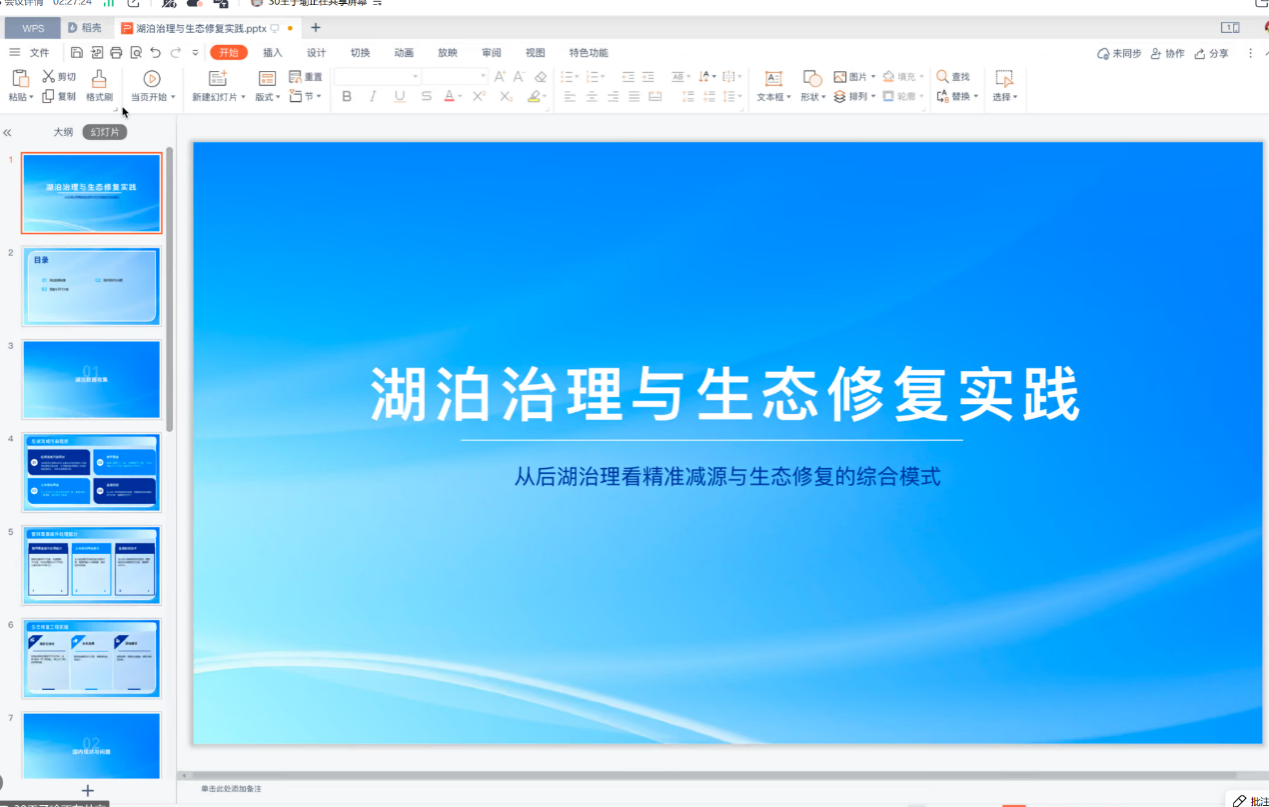Open the Animation (动画) ribbon tab
Viewport: 1269px width, 807px height.
404,53
